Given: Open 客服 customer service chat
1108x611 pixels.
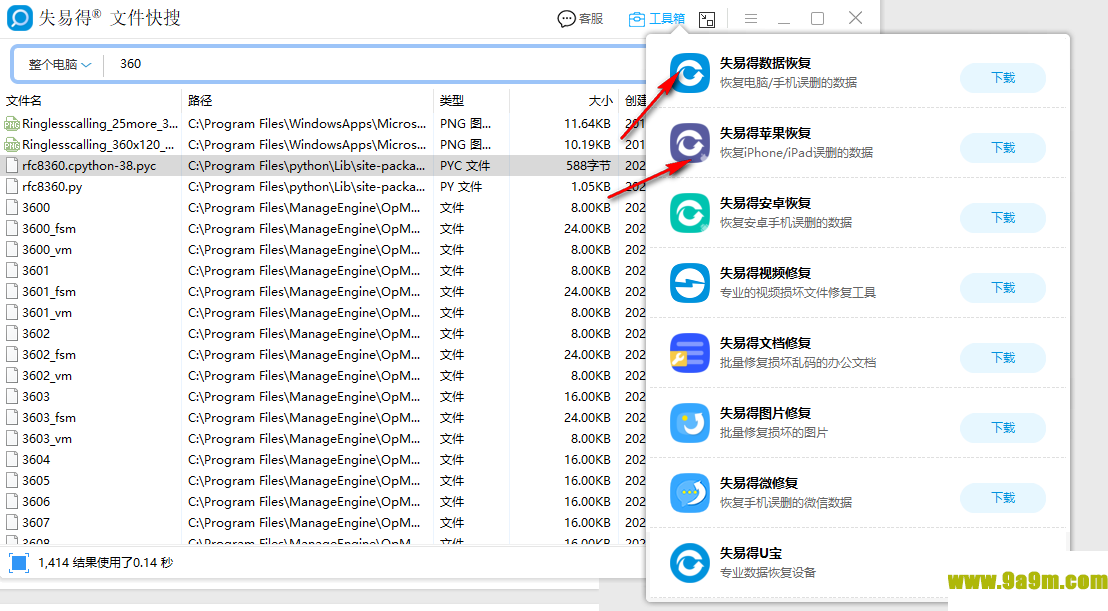Looking at the screenshot, I should [580, 18].
